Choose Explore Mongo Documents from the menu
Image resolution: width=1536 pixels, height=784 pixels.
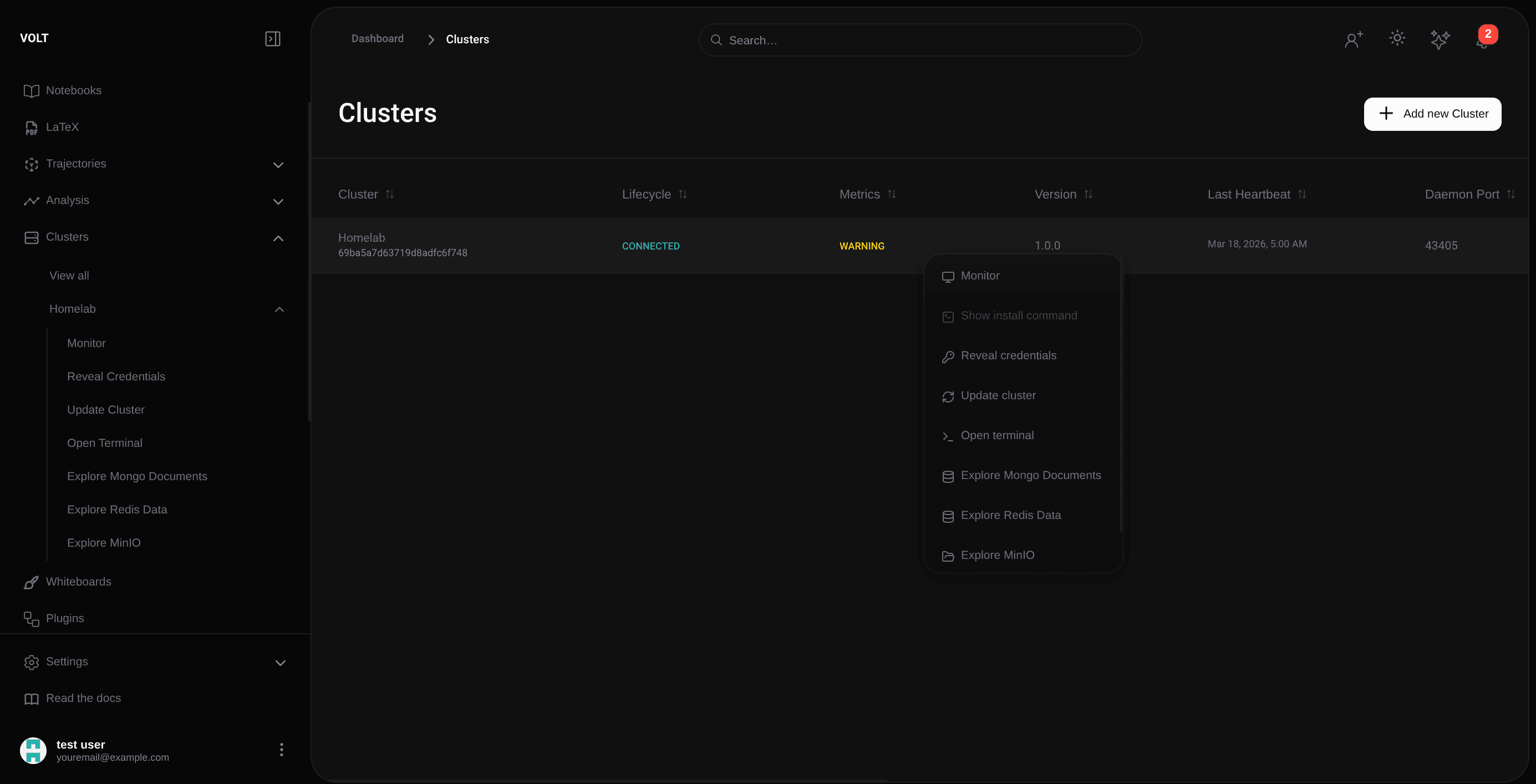pos(1030,475)
